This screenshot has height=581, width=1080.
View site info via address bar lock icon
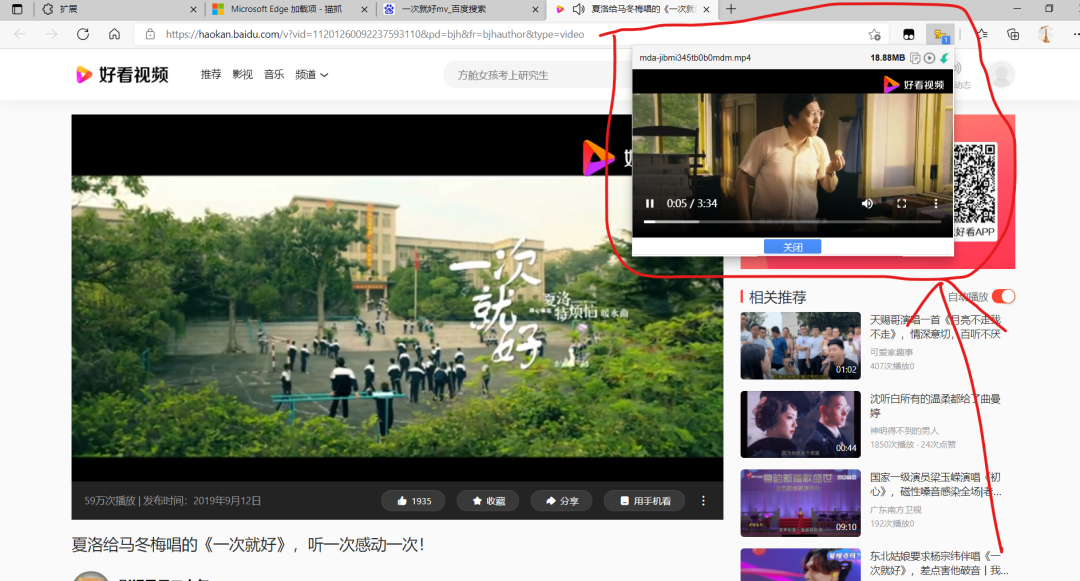(150, 34)
